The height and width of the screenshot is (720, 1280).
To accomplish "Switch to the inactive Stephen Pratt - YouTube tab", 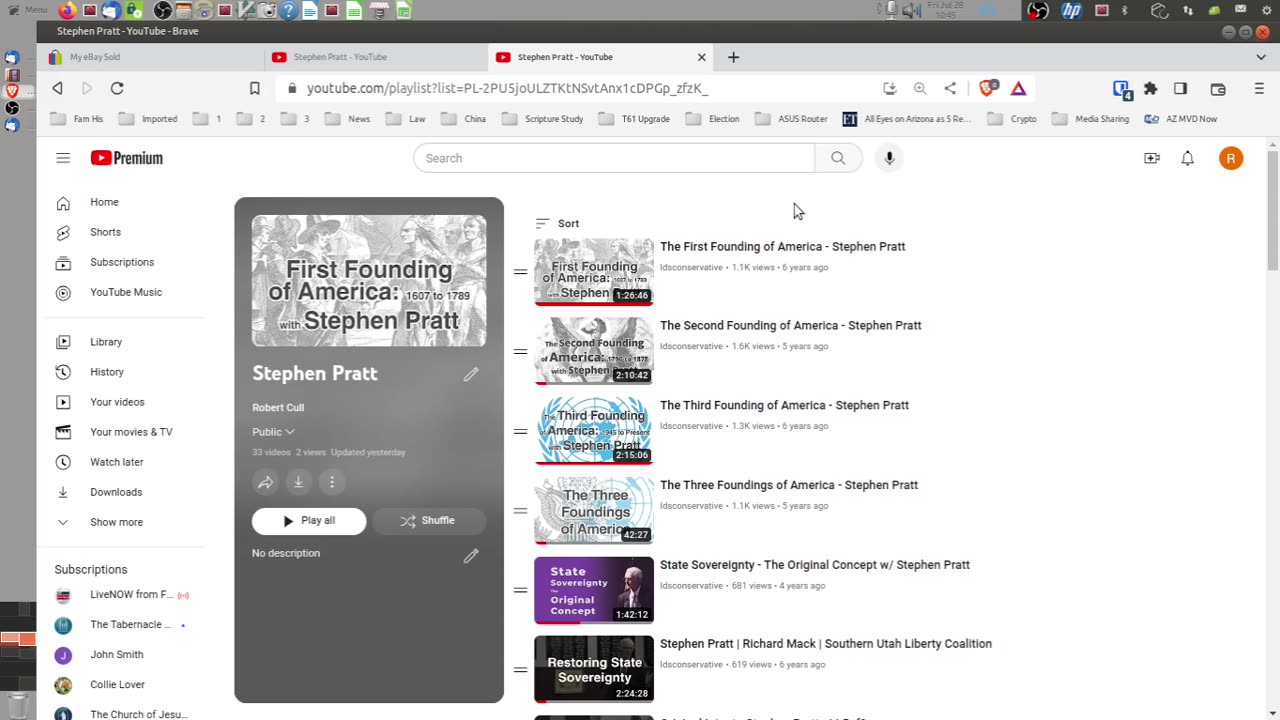I will [x=375, y=57].
